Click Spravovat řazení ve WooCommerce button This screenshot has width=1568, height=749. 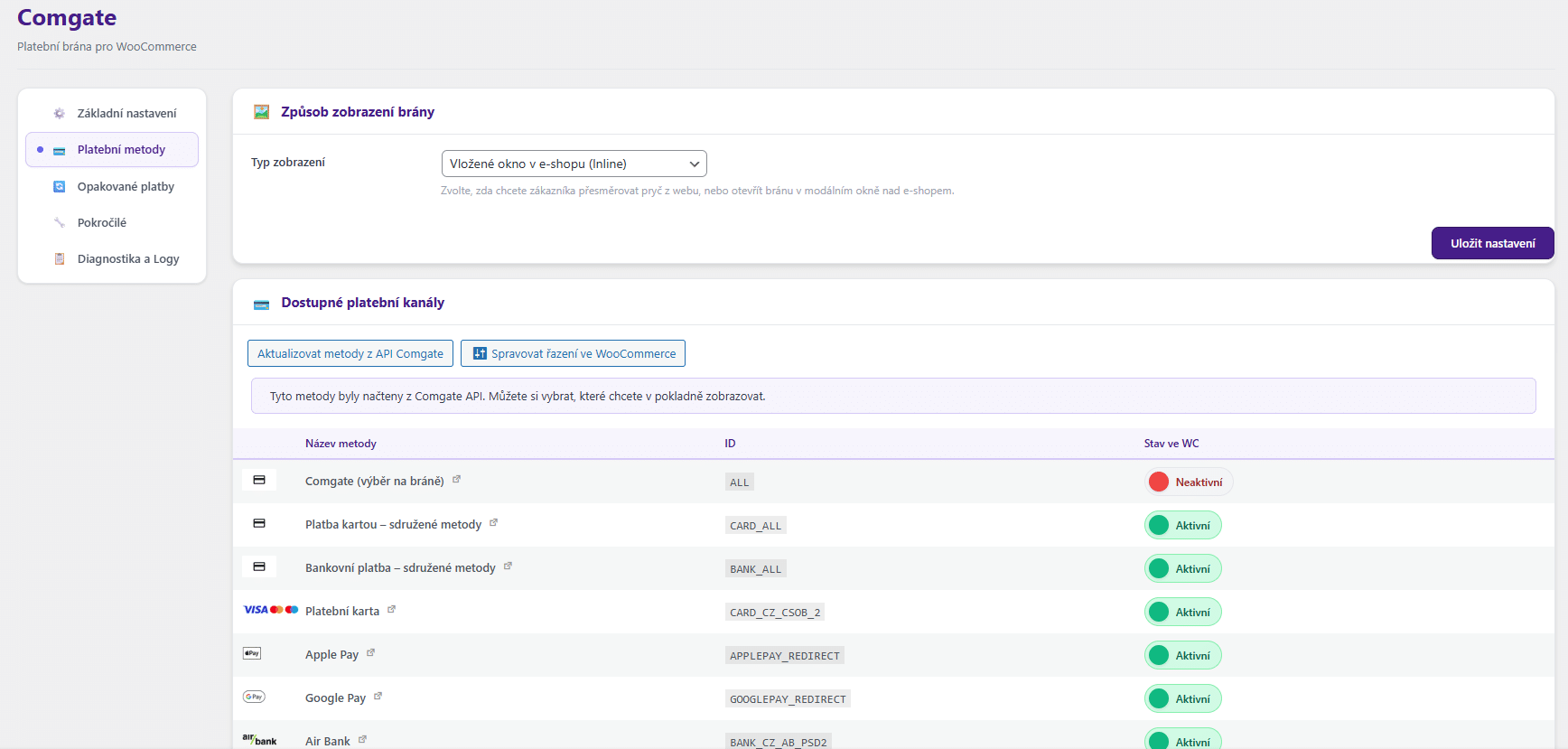(573, 353)
